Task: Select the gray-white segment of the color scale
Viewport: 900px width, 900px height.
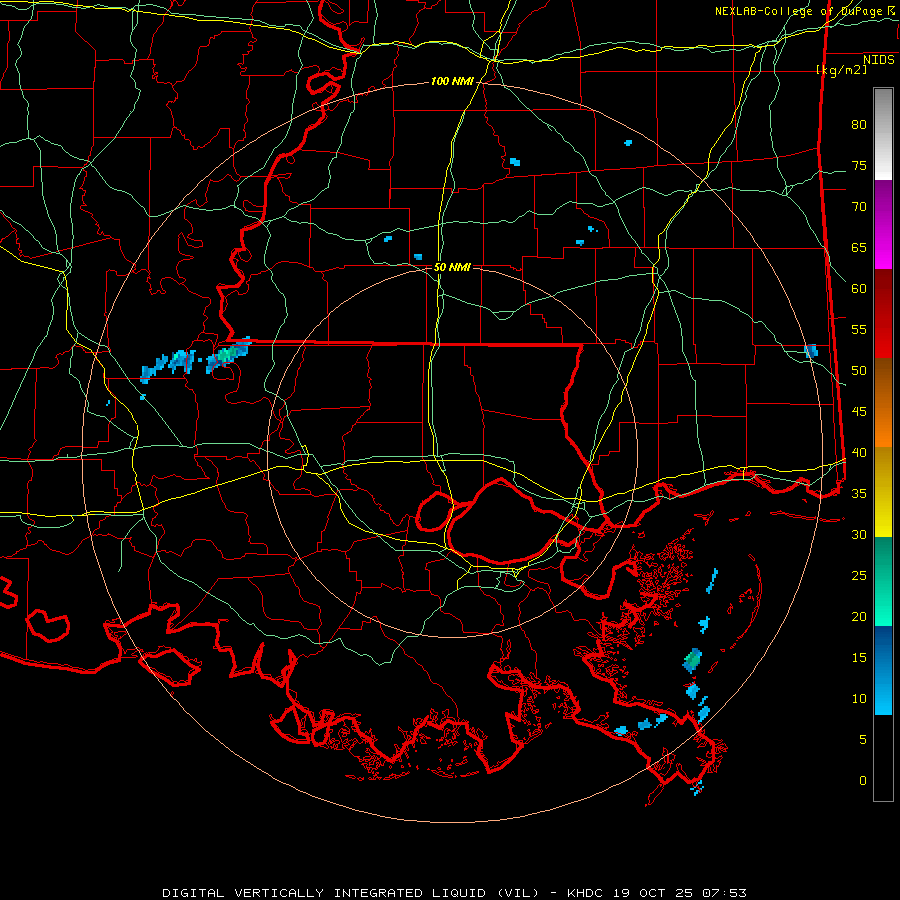Action: point(883,134)
